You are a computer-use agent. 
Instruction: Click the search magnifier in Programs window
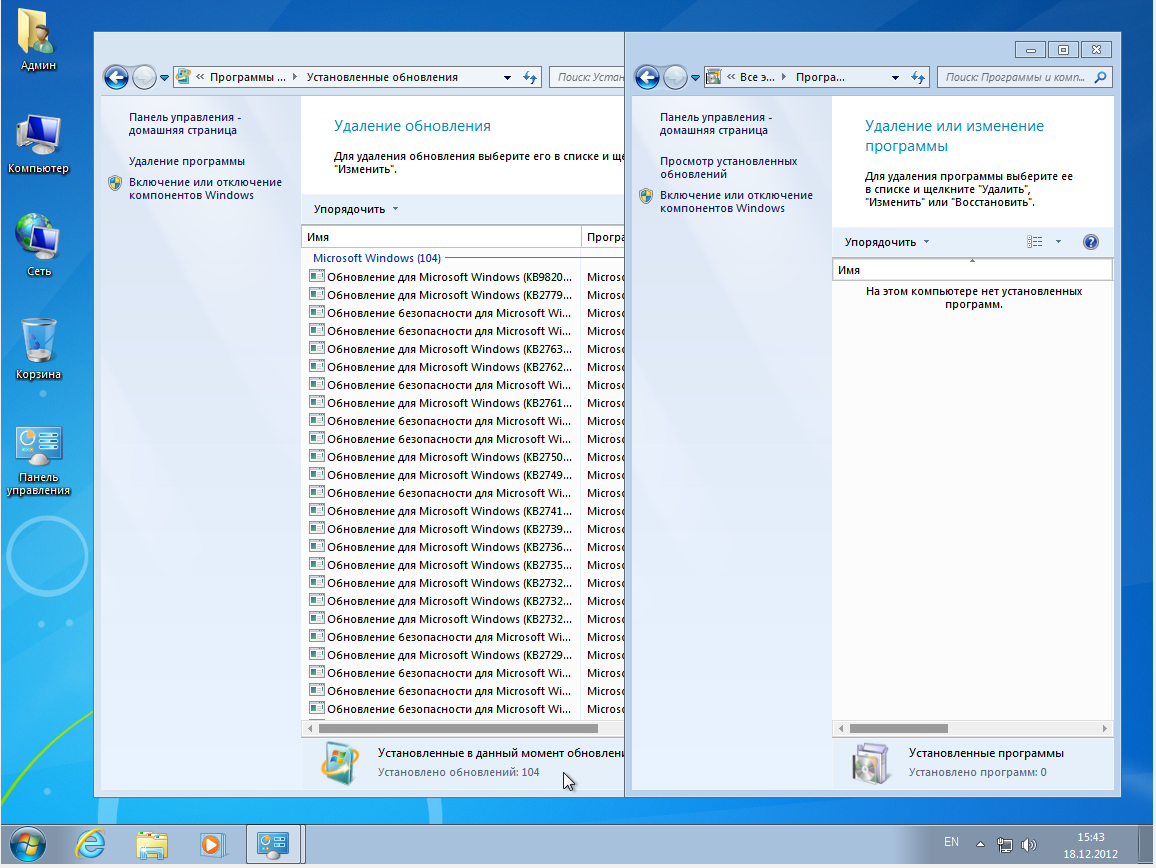click(1101, 77)
